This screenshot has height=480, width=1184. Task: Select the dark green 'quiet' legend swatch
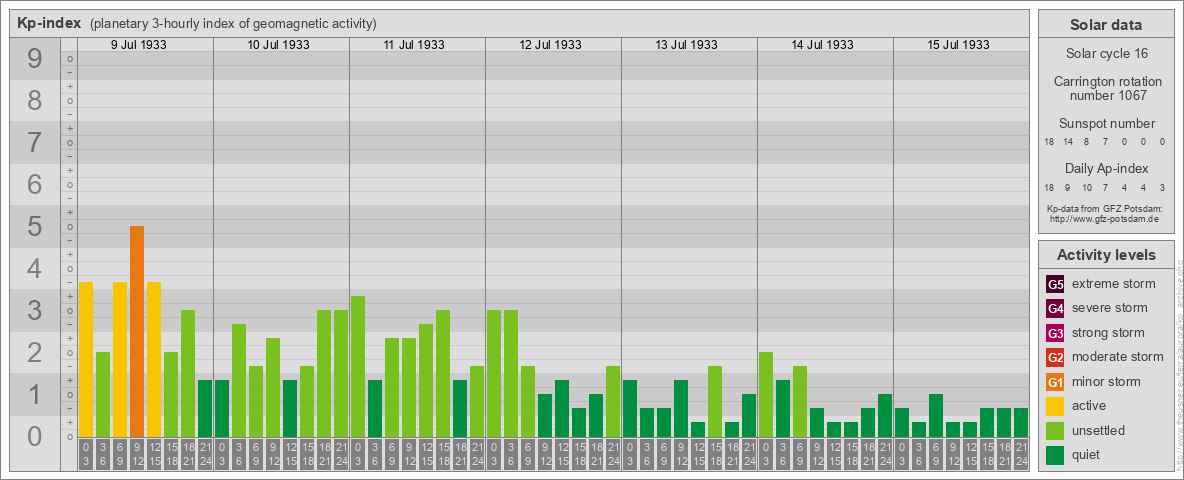click(1055, 454)
